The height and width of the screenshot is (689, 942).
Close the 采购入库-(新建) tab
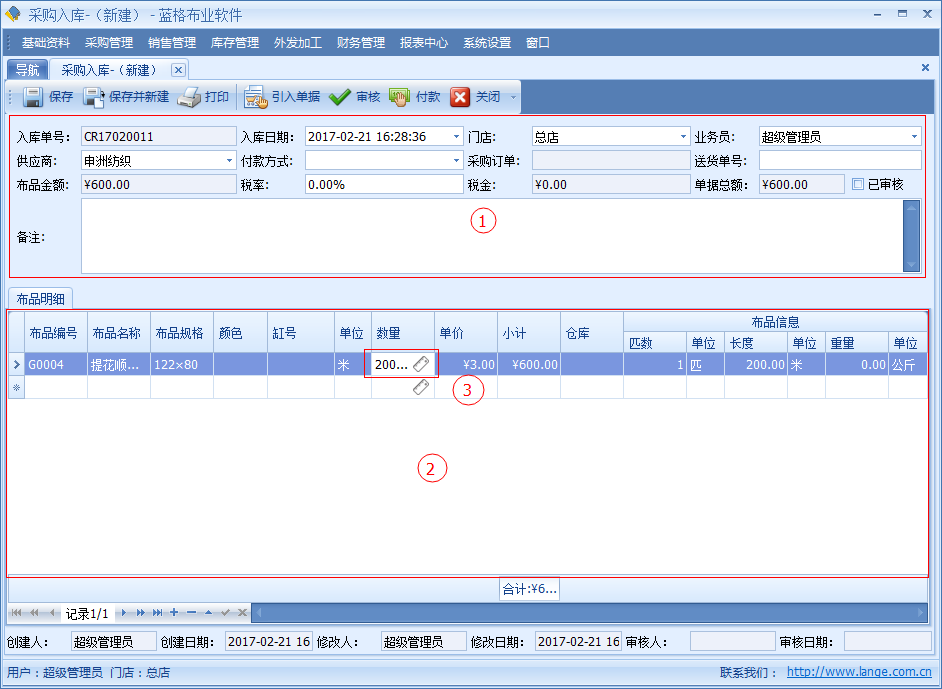[x=178, y=70]
